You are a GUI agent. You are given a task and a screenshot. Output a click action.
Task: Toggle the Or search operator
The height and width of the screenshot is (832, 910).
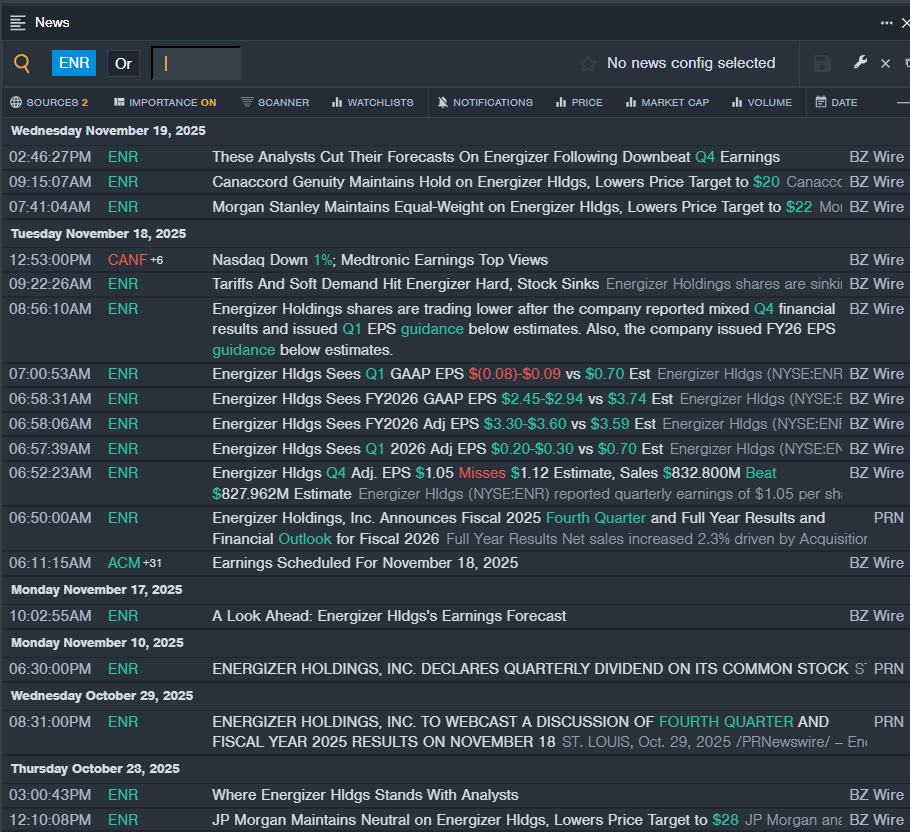[x=123, y=64]
